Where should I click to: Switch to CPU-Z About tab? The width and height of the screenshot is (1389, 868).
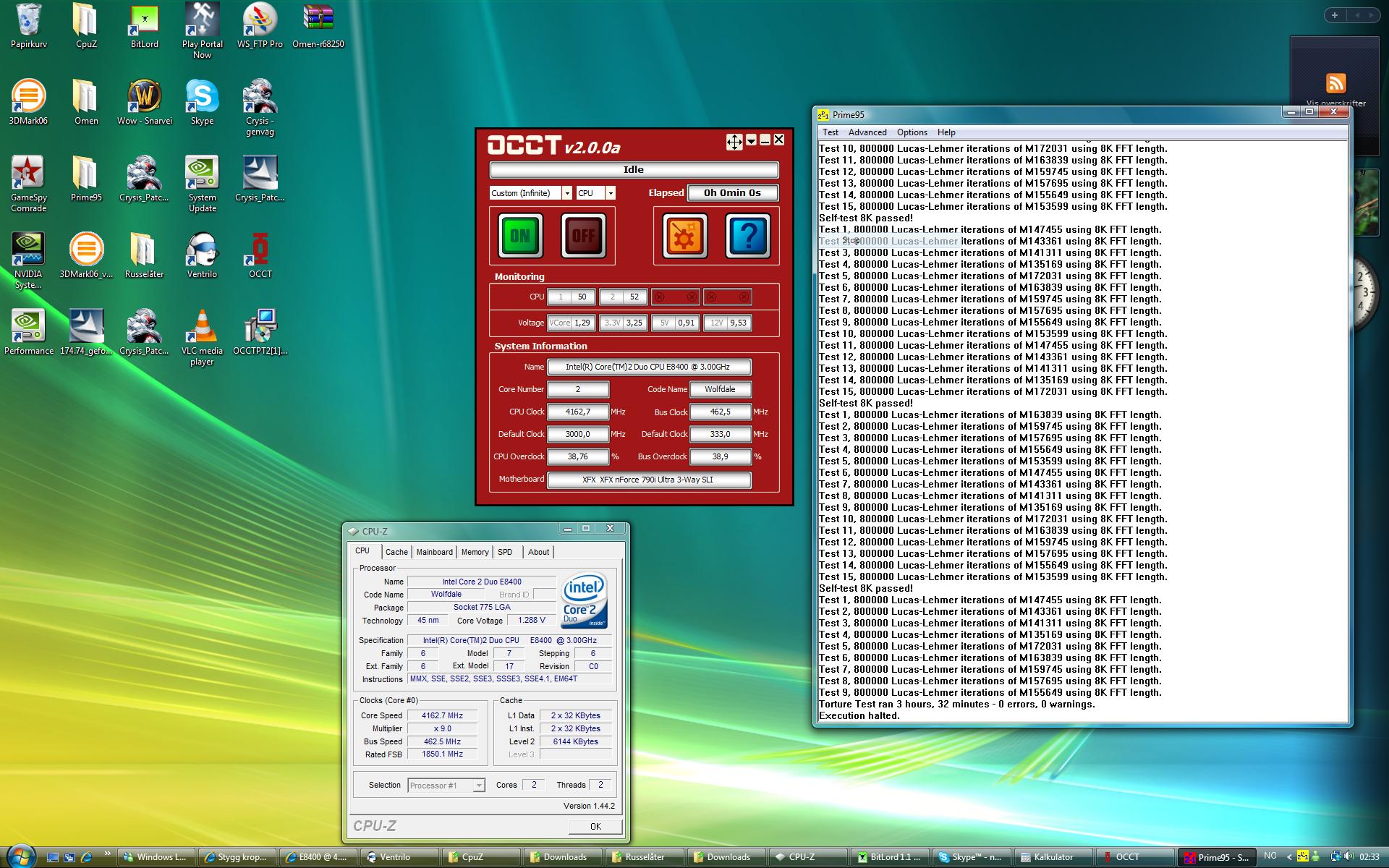(x=538, y=552)
